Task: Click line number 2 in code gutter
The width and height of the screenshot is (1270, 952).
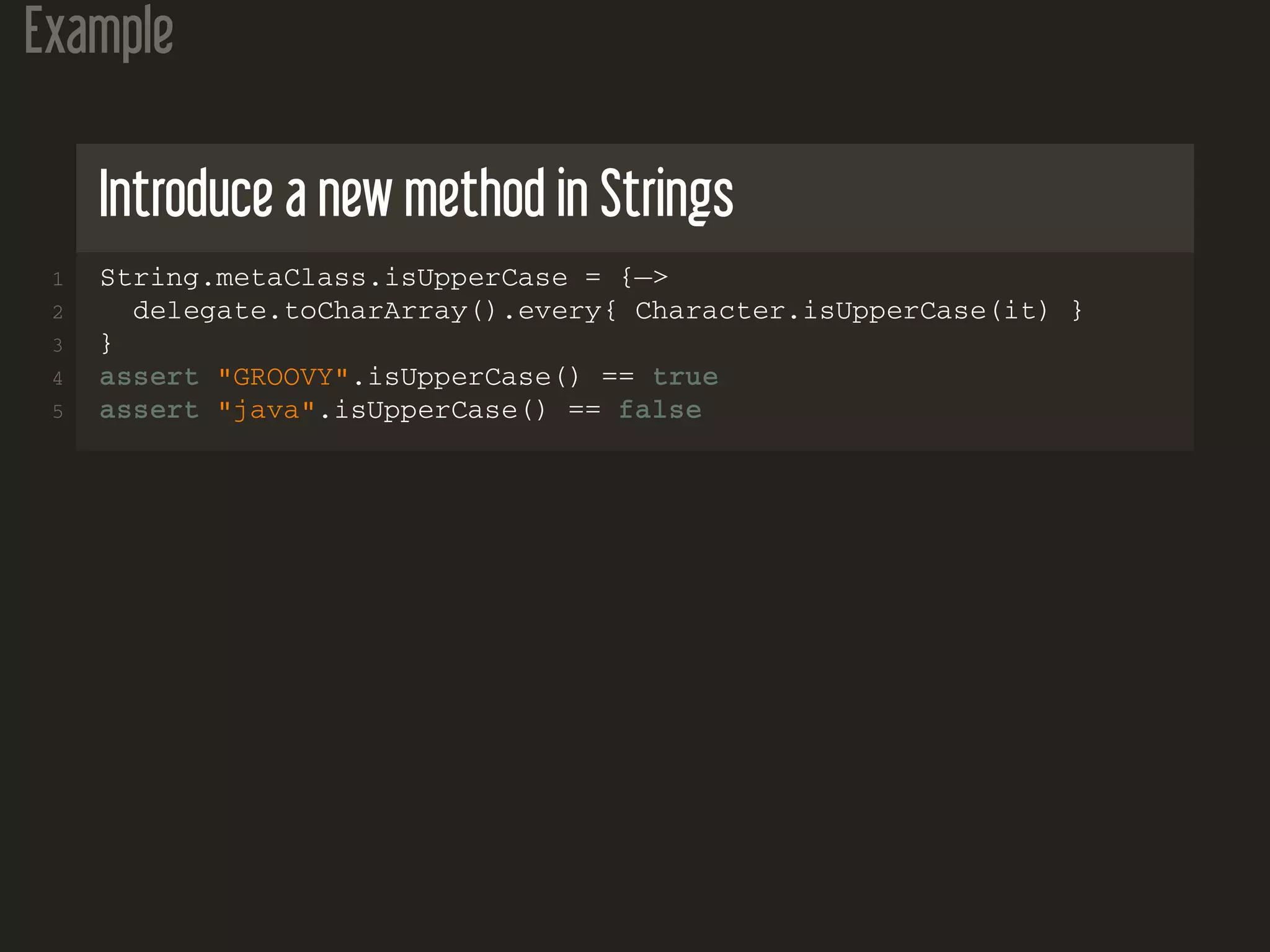Action: 58,312
